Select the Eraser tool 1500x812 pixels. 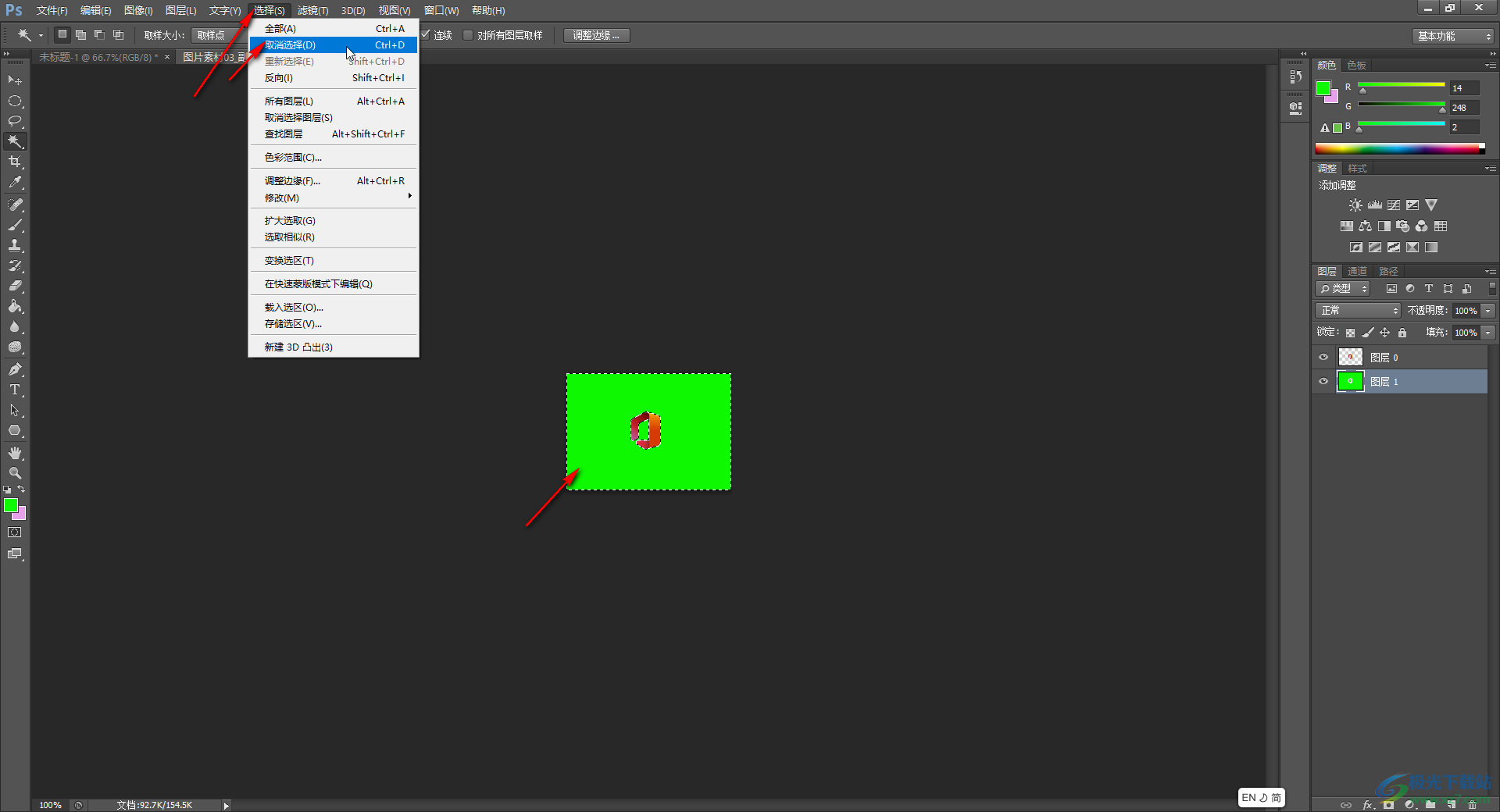coord(15,286)
